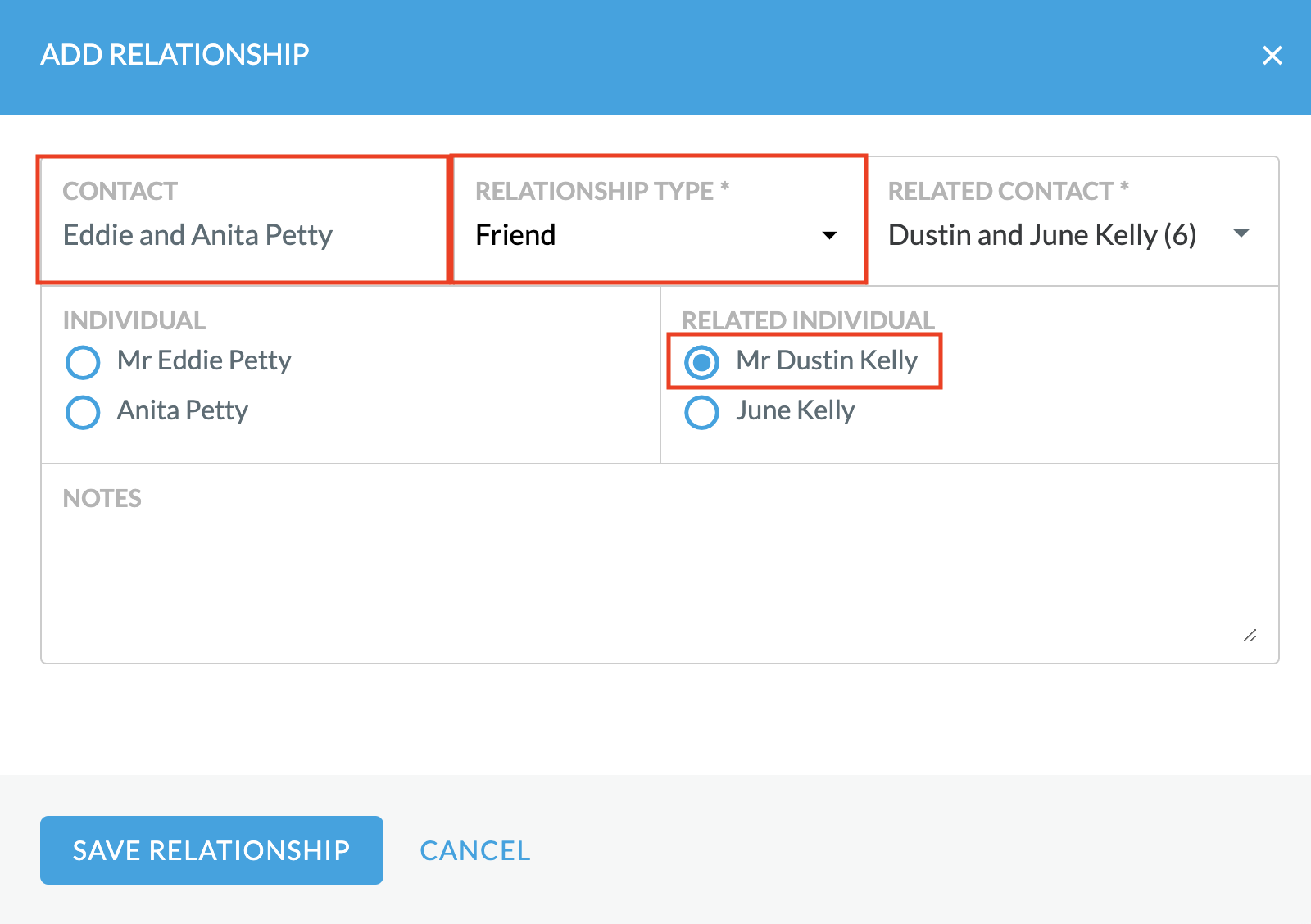Viewport: 1311px width, 924px height.
Task: Expand the Related Contact dropdown arrow
Action: tap(1241, 233)
